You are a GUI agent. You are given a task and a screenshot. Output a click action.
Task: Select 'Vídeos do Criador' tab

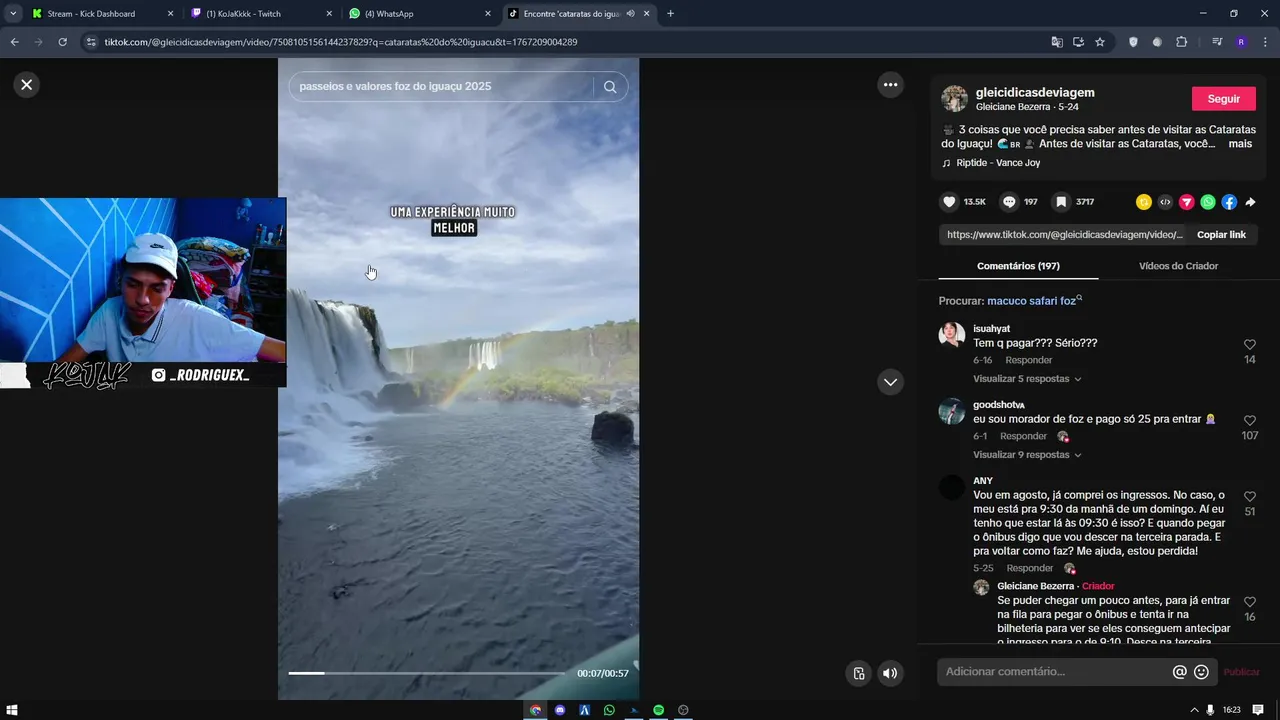[1178, 266]
